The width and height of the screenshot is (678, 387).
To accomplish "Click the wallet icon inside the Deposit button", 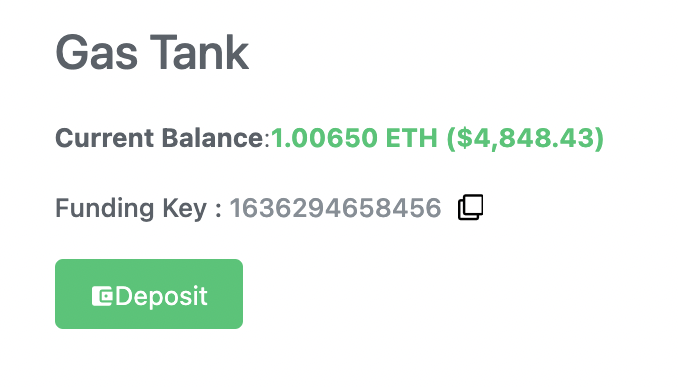I will coord(102,296).
